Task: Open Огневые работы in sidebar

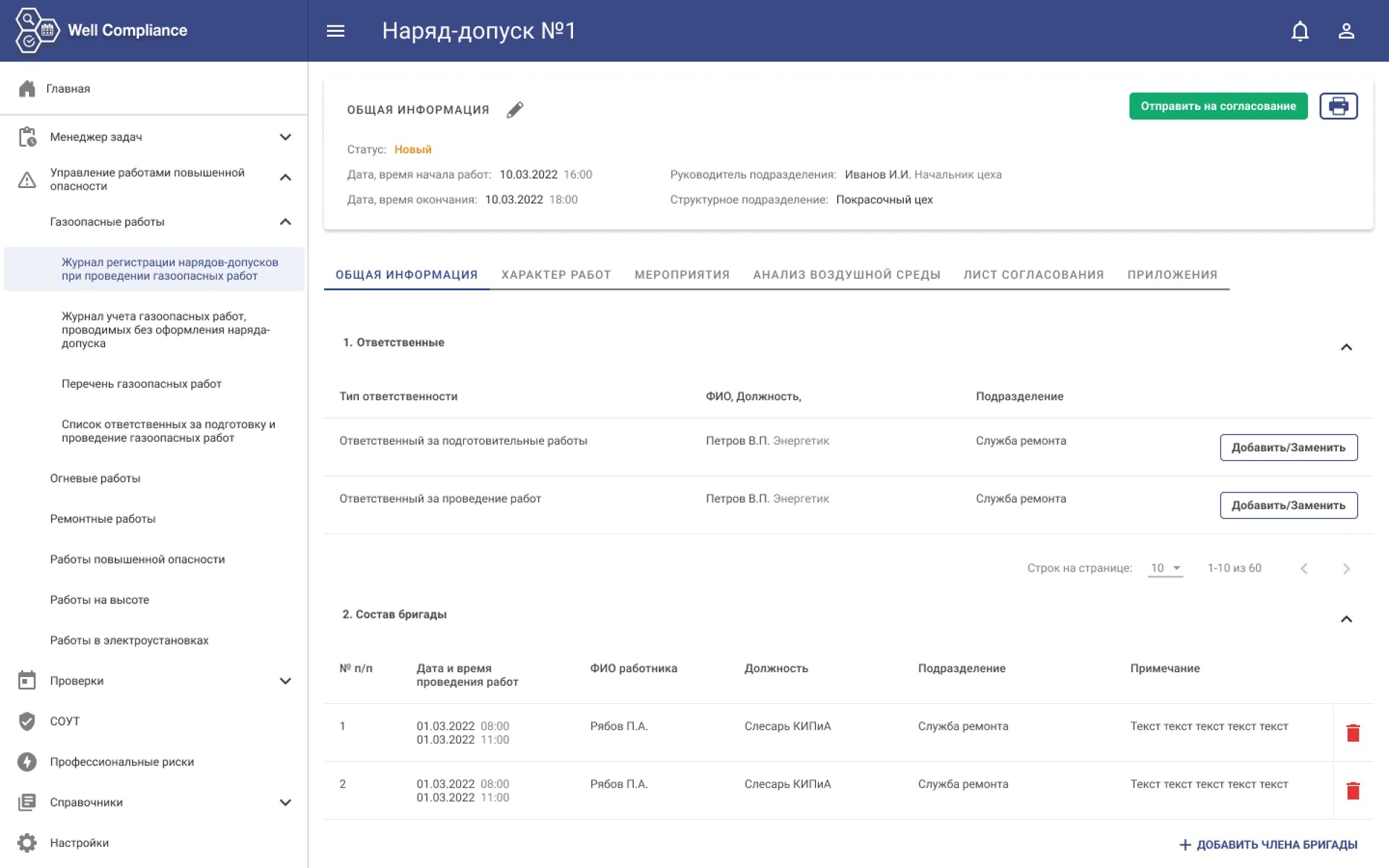Action: pyautogui.click(x=95, y=478)
